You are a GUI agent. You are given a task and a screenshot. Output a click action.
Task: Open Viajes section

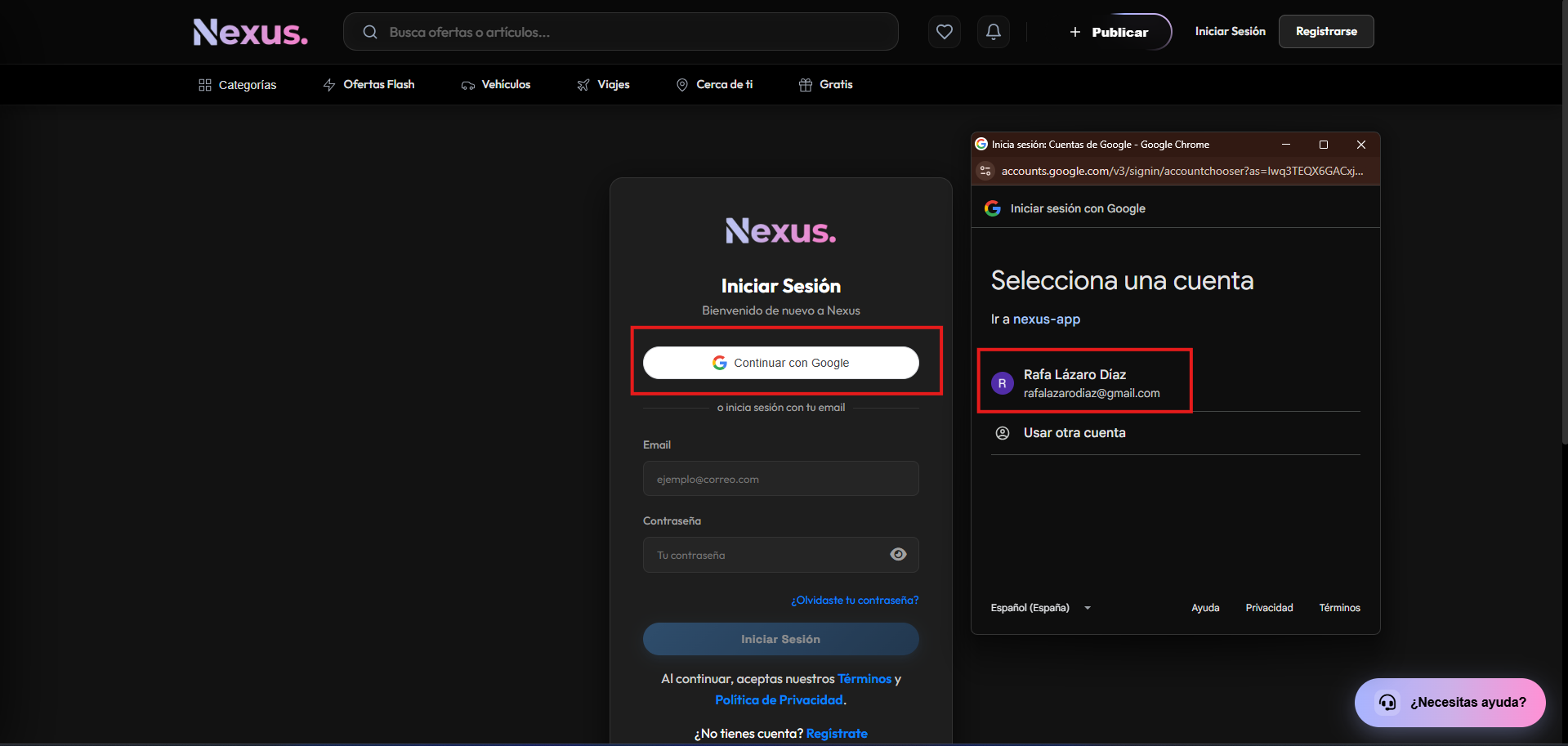(603, 85)
